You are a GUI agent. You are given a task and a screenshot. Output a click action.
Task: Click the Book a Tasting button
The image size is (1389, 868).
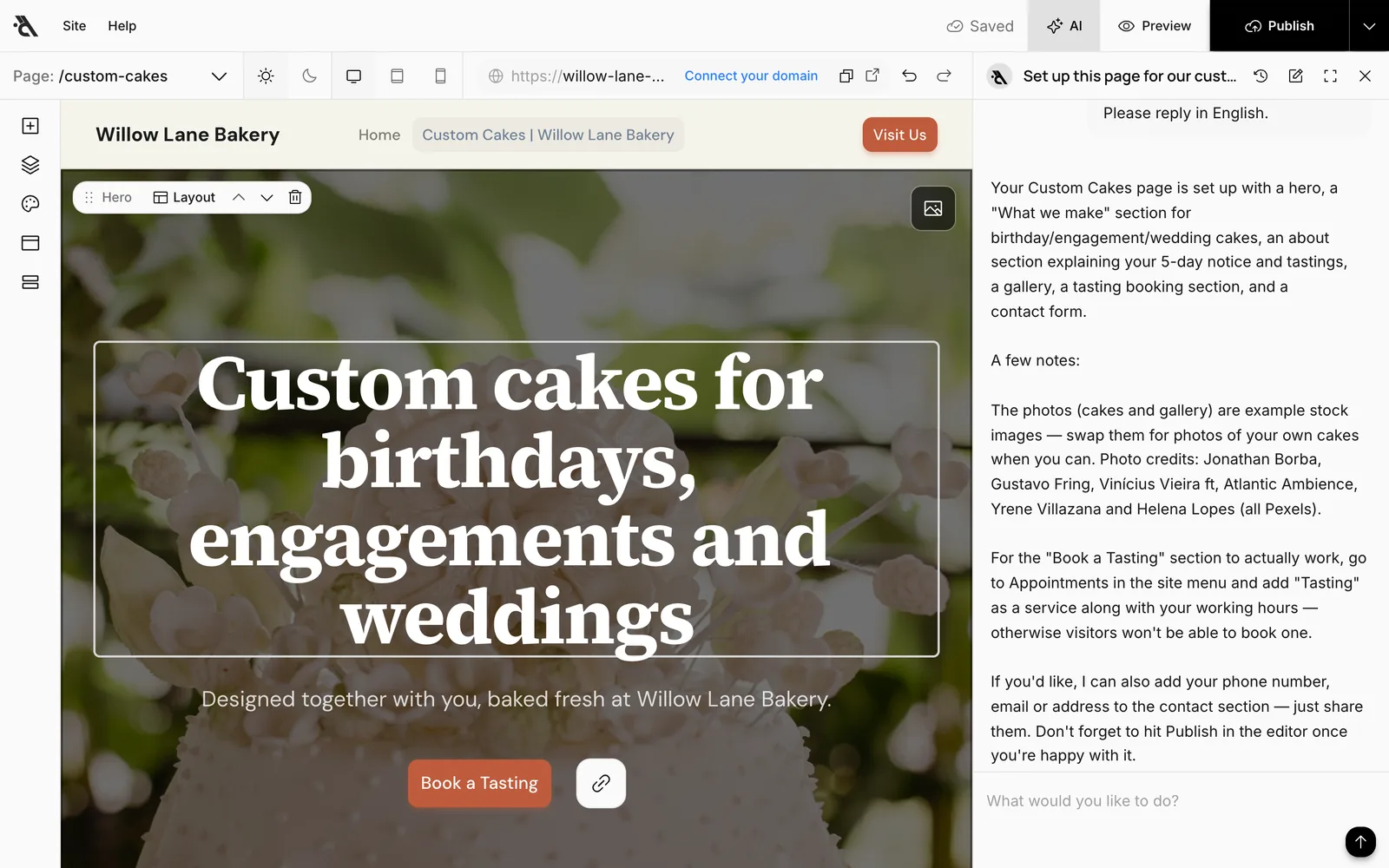[479, 784]
